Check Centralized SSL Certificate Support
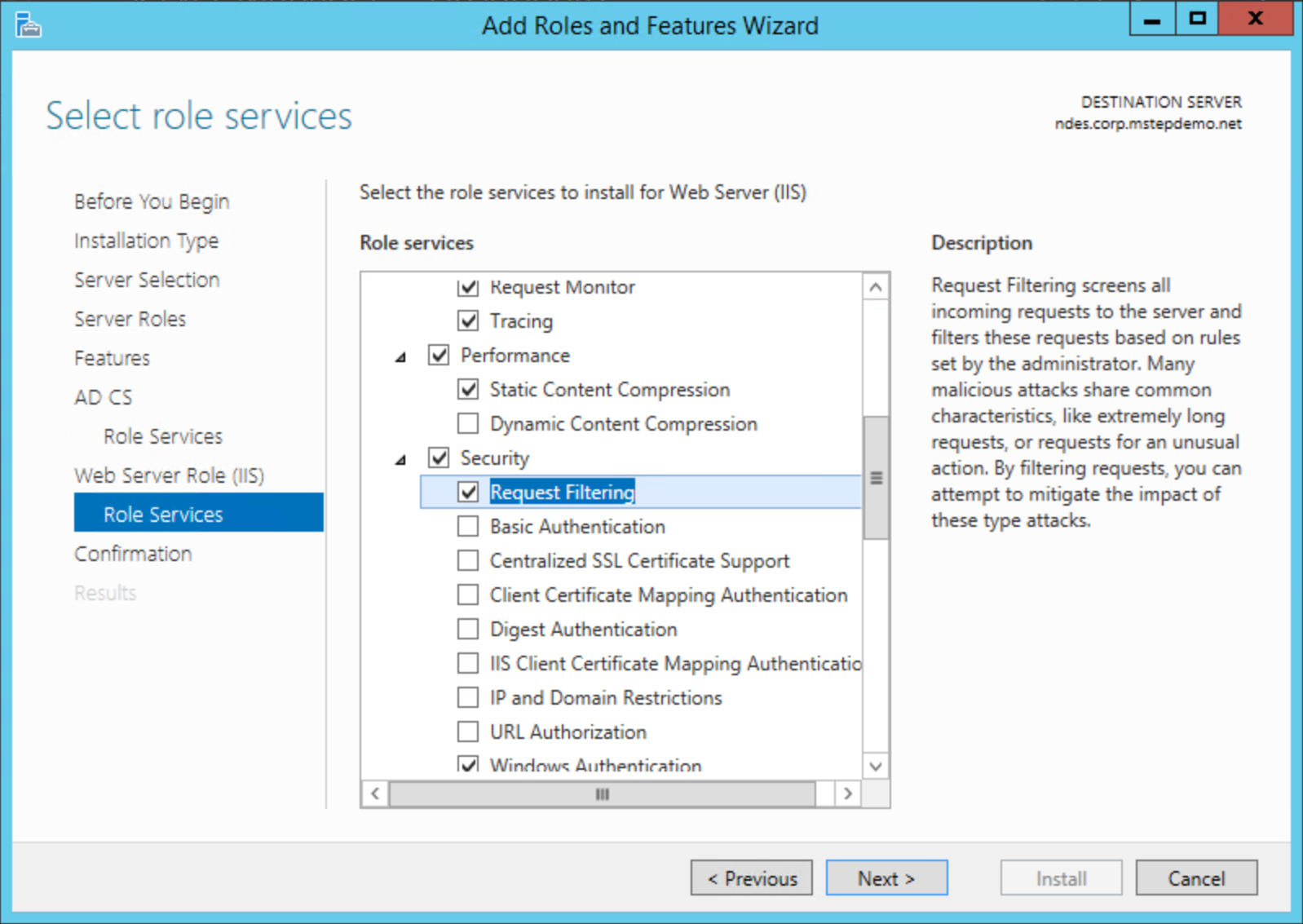 click(x=468, y=561)
